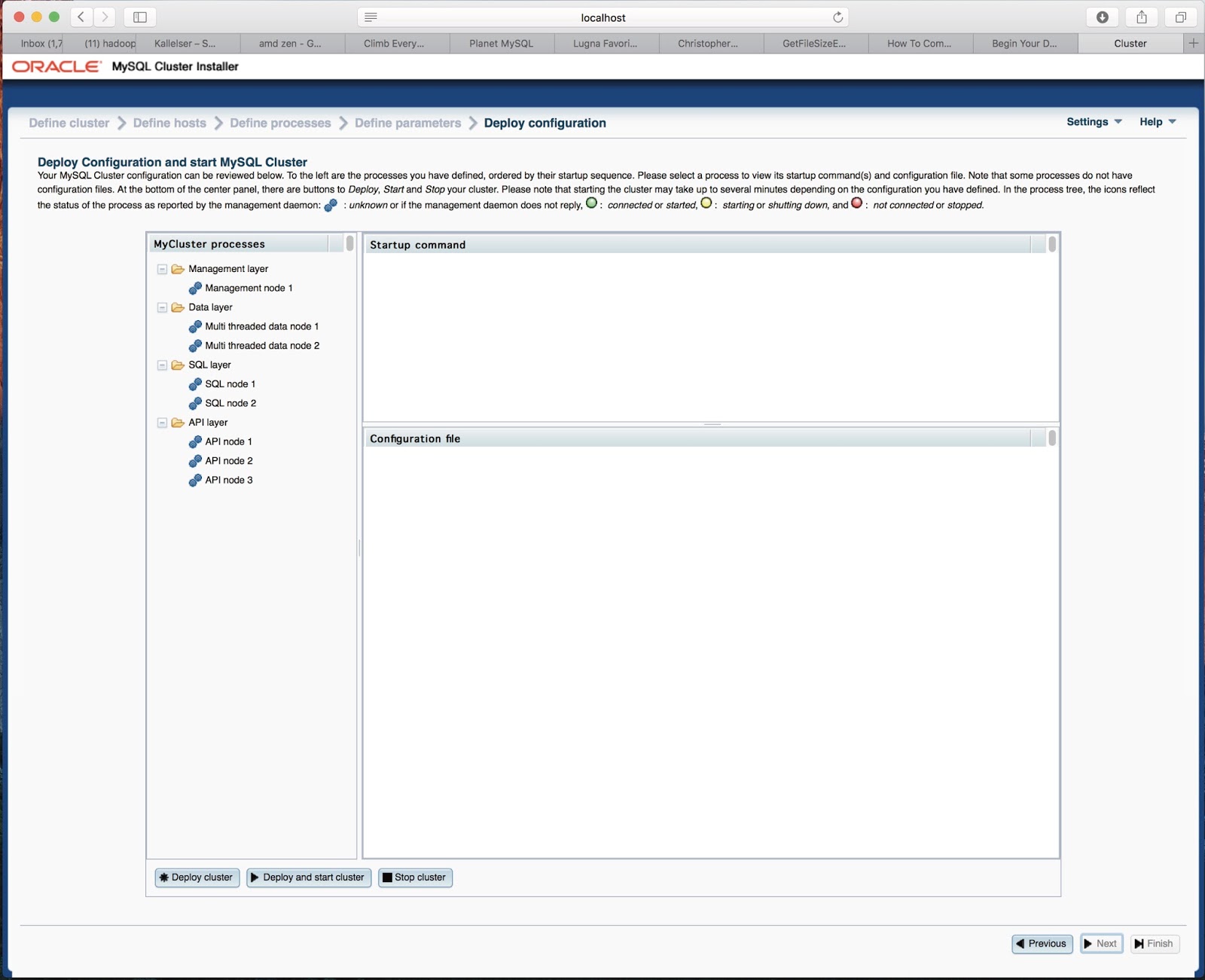Click the Safari back arrow
The width and height of the screenshot is (1205, 980).
tap(81, 17)
